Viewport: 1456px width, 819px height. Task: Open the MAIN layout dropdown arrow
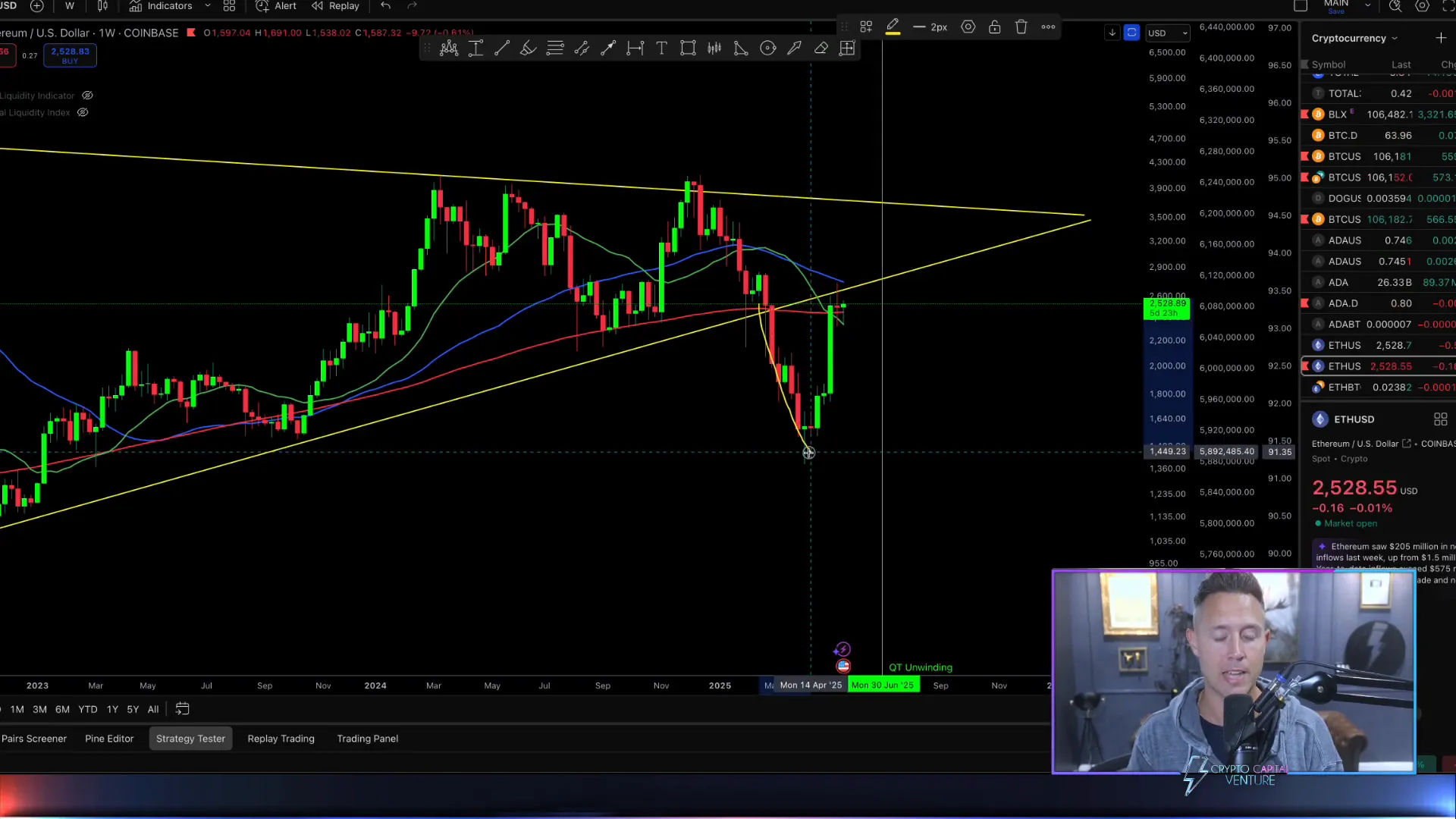pyautogui.click(x=1367, y=6)
